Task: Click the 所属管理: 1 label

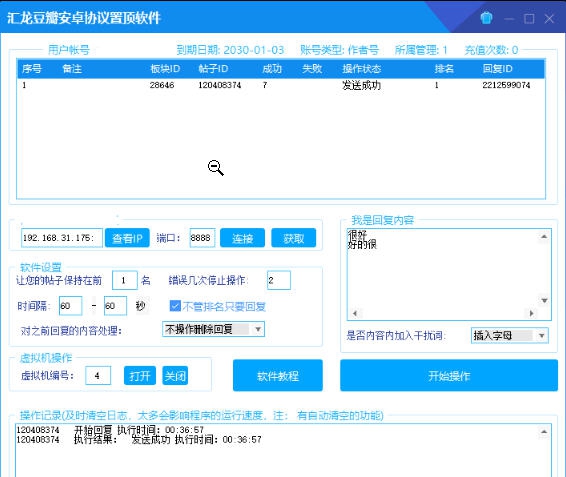Action: point(421,50)
